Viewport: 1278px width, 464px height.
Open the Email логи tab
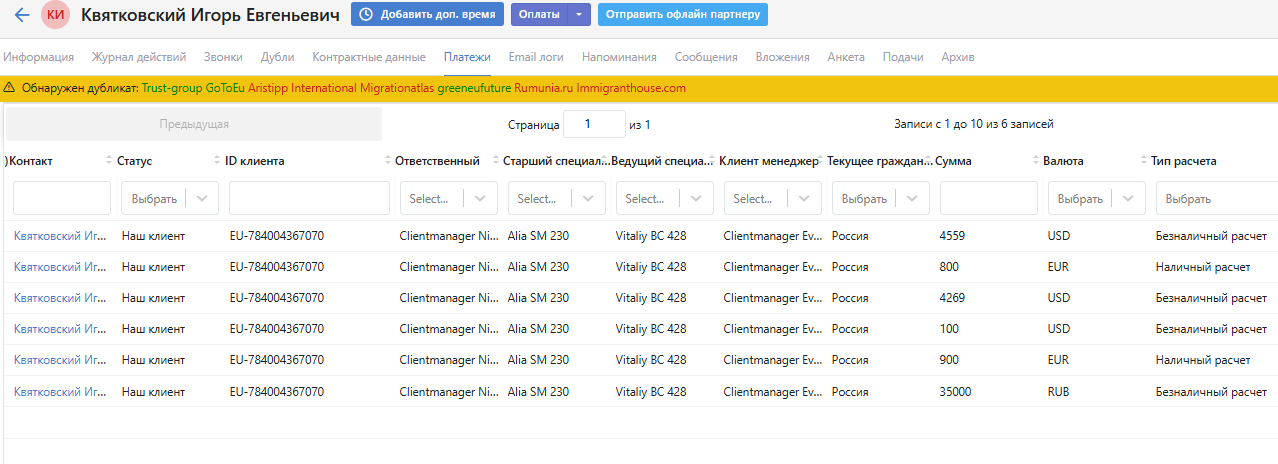tap(536, 57)
